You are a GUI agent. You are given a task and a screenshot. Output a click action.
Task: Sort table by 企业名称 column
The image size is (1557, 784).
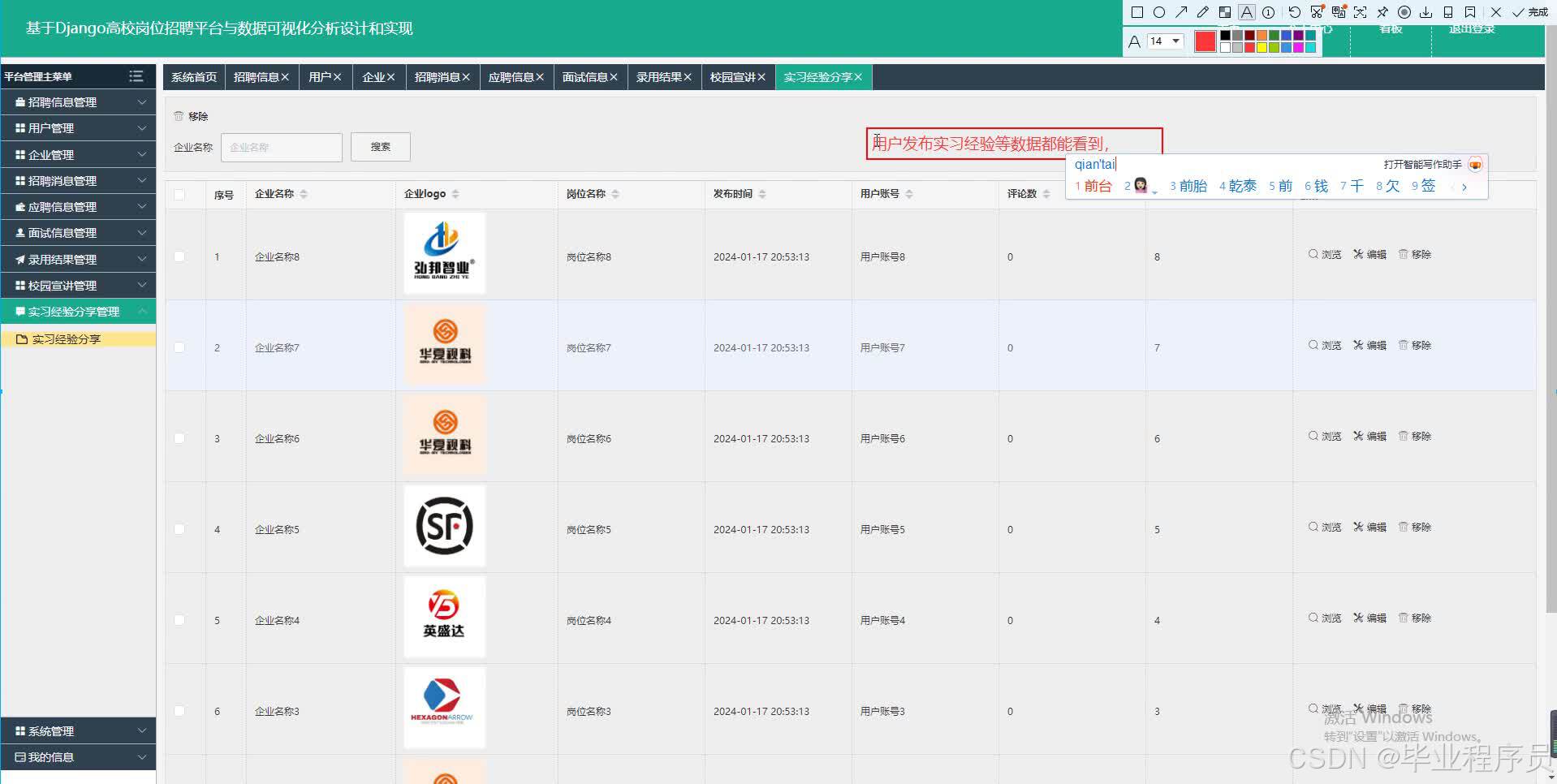304,194
